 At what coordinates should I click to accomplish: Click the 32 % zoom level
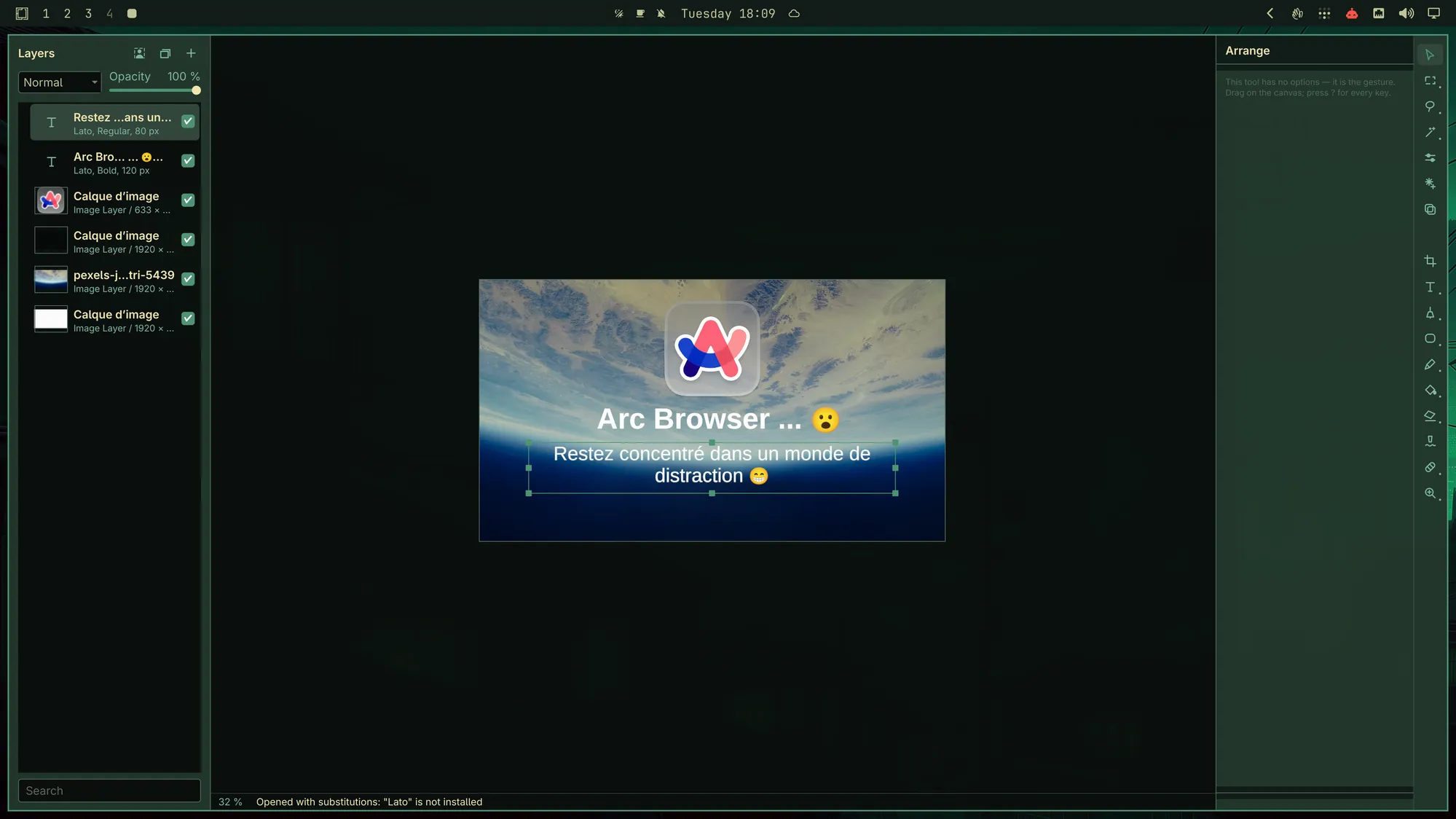point(230,802)
